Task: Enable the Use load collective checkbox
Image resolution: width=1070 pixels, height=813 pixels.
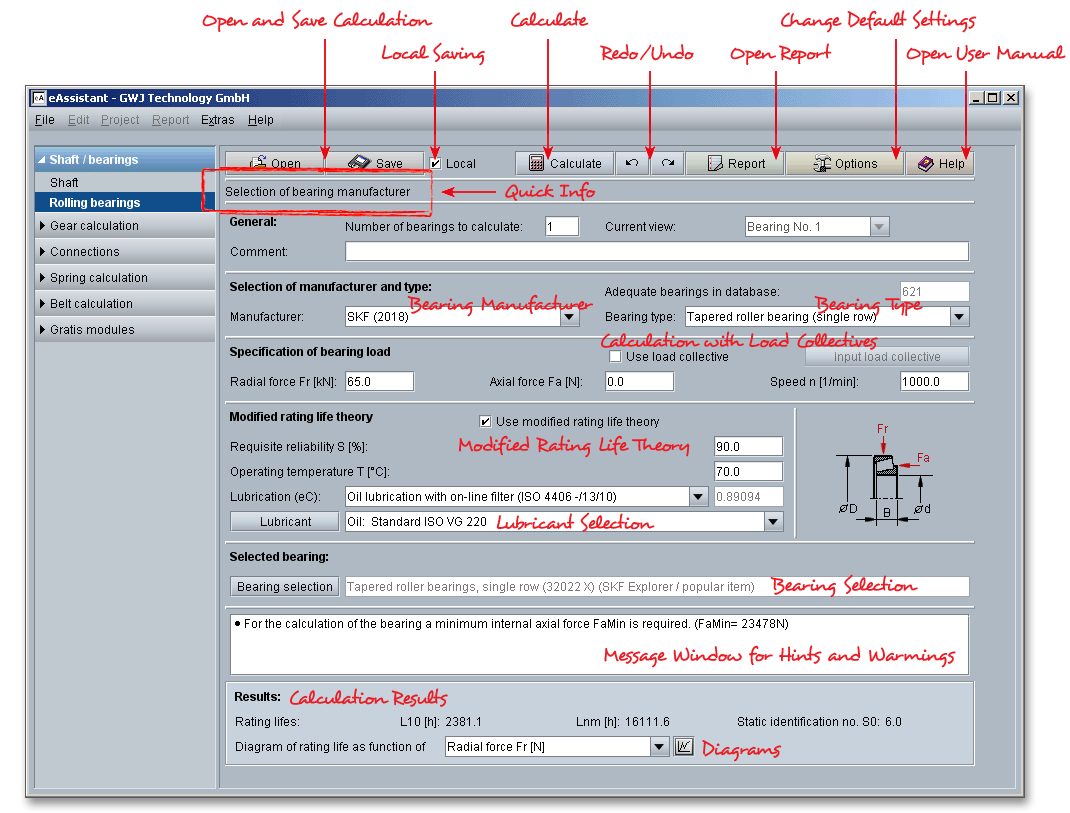Action: point(615,357)
